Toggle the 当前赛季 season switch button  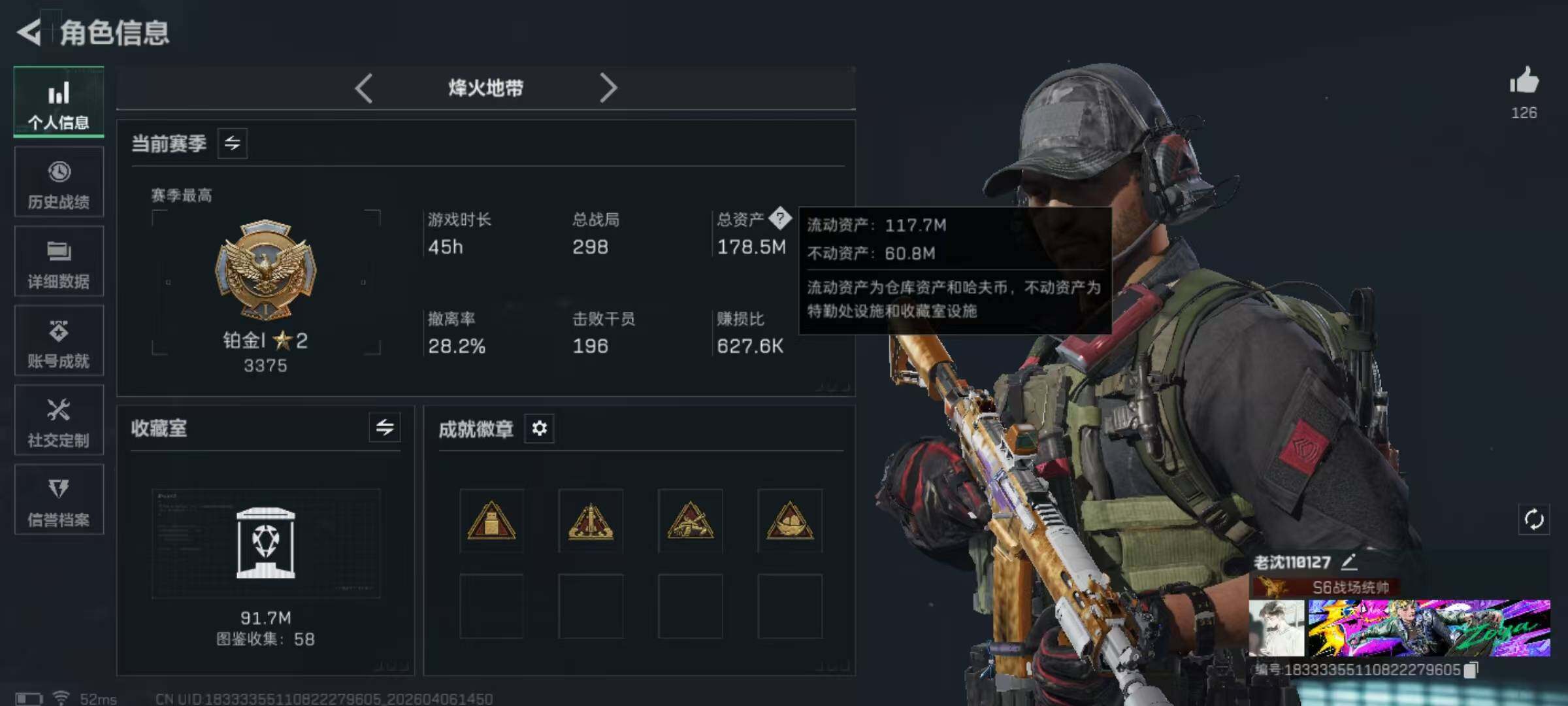(x=232, y=143)
